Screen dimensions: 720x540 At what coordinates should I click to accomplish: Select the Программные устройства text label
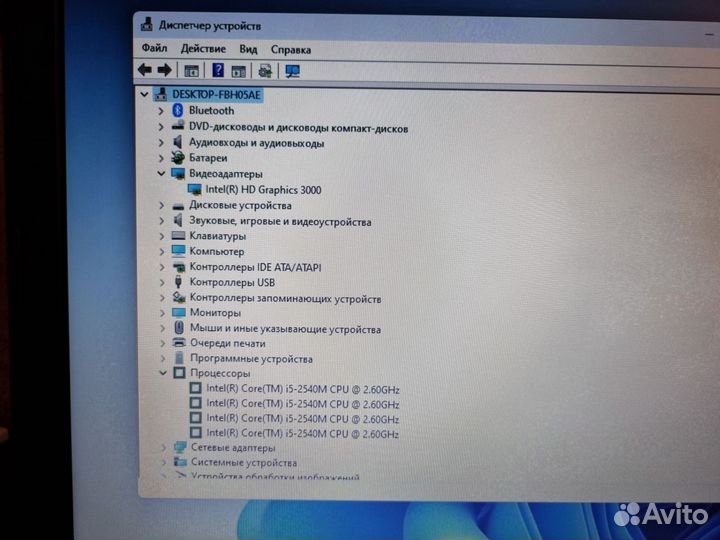pyautogui.click(x=251, y=359)
